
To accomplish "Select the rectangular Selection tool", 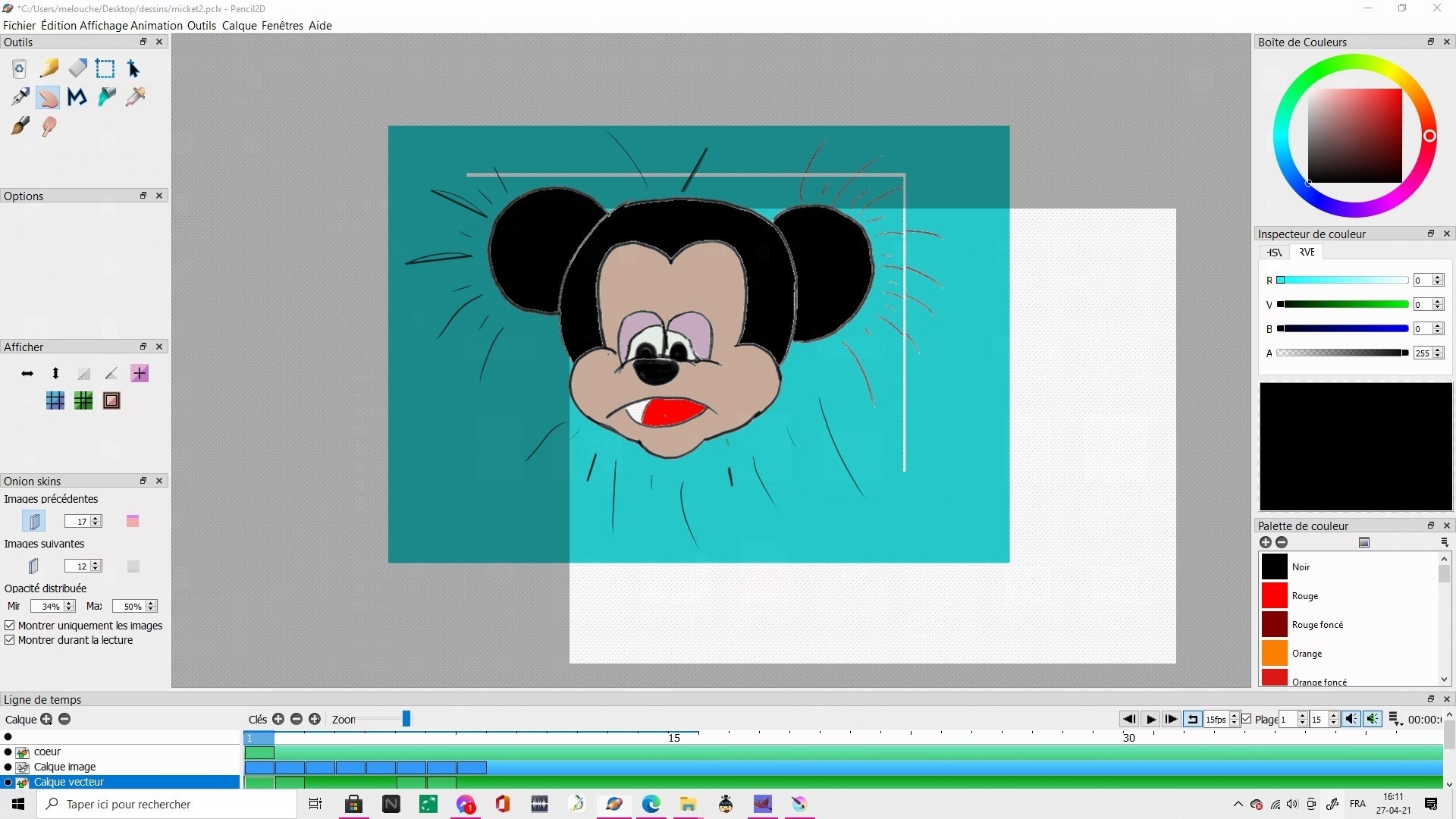I will (105, 69).
